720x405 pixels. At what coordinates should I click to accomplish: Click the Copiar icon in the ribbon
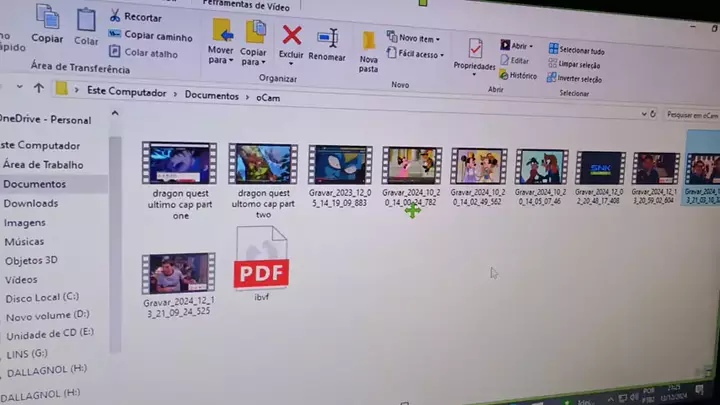(46, 18)
